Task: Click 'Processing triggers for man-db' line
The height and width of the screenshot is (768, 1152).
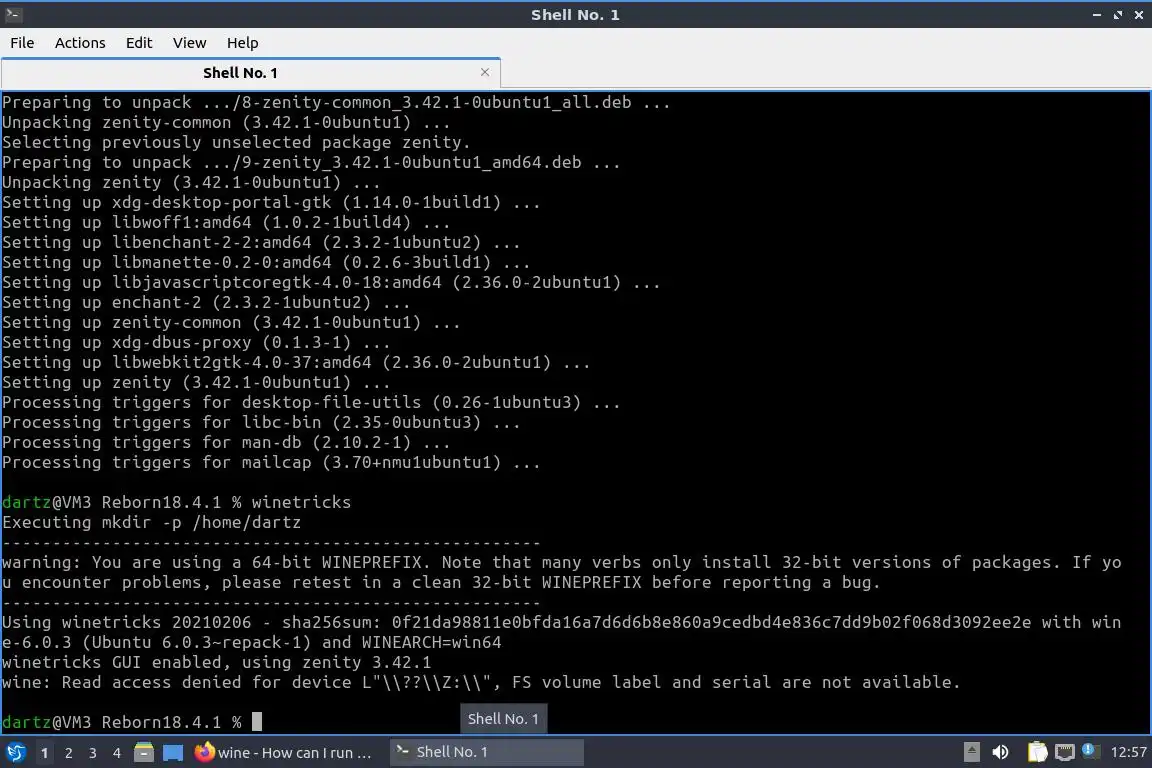Action: click(x=226, y=442)
